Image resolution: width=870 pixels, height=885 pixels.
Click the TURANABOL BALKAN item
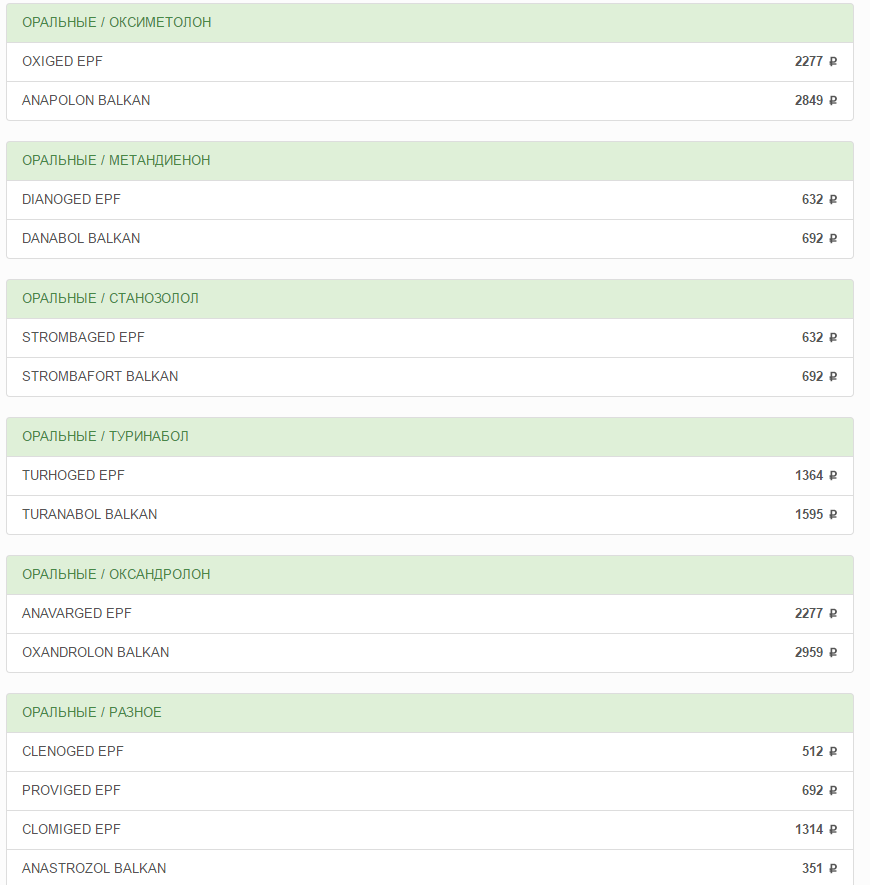(x=90, y=515)
